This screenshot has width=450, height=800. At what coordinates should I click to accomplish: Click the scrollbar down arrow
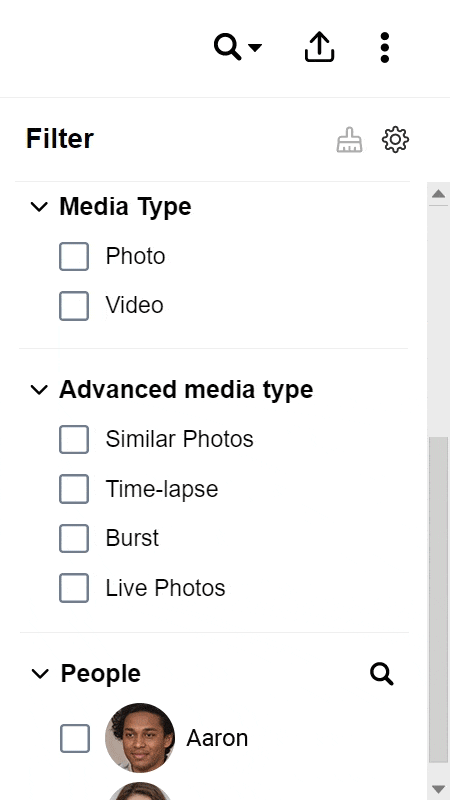point(439,788)
